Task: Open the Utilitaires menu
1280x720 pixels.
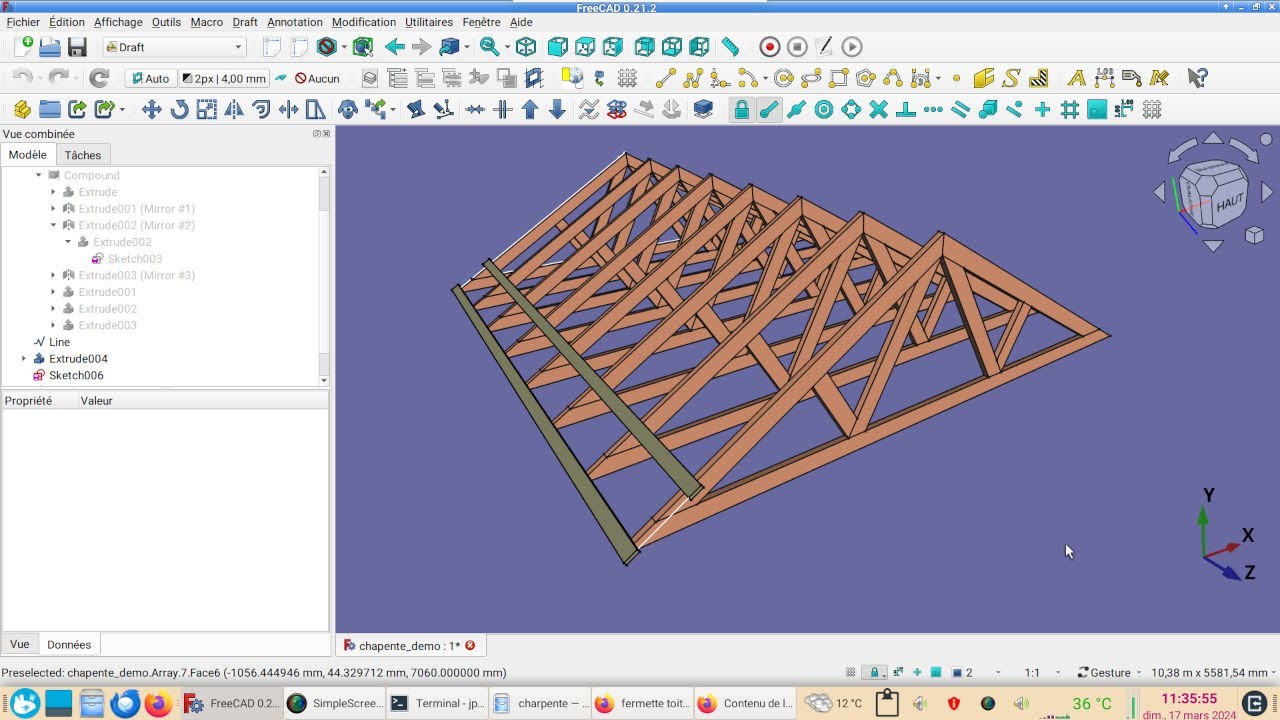Action: point(429,22)
